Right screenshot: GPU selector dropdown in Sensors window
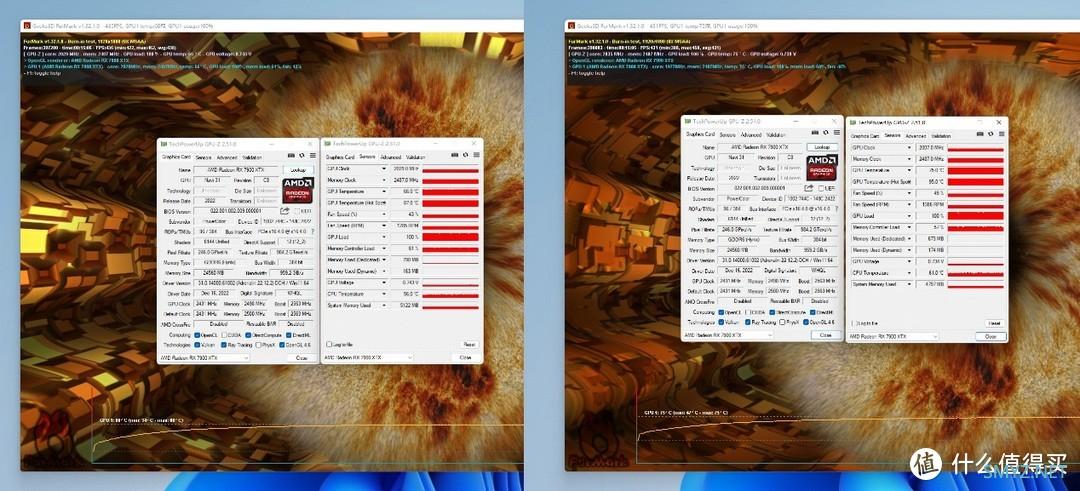Image resolution: width=1080 pixels, height=491 pixels. point(893,336)
